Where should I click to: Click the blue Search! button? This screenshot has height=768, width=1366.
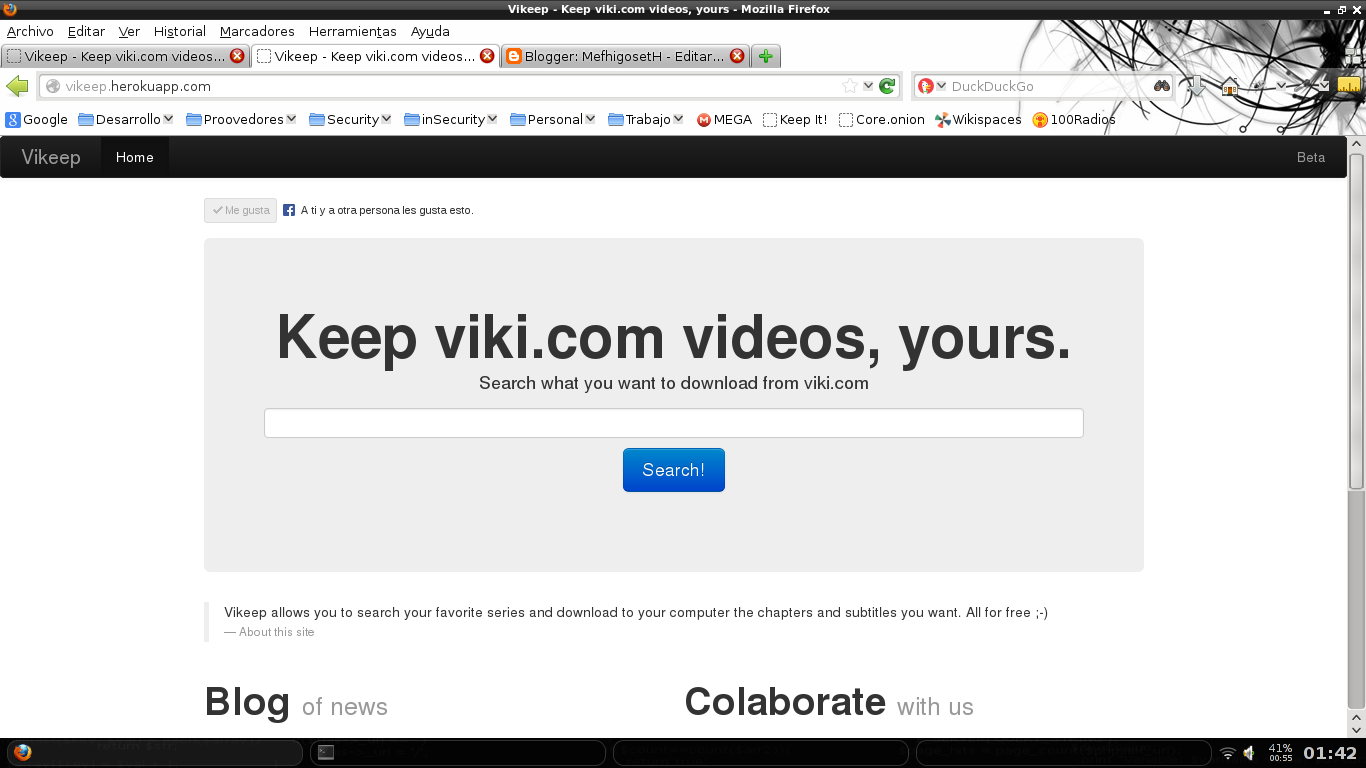pos(674,470)
